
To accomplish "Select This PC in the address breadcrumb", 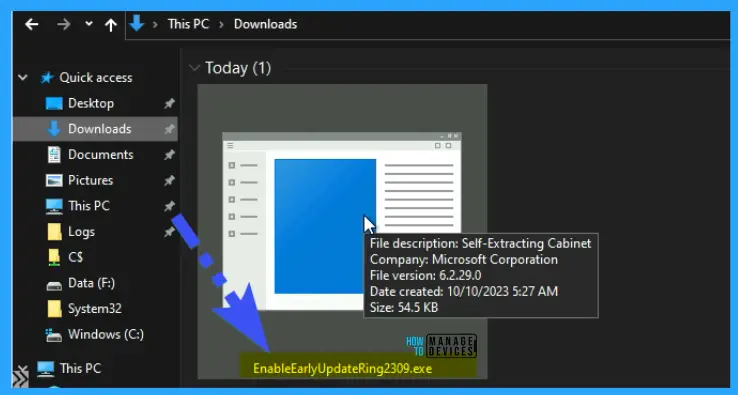I will pyautogui.click(x=188, y=24).
